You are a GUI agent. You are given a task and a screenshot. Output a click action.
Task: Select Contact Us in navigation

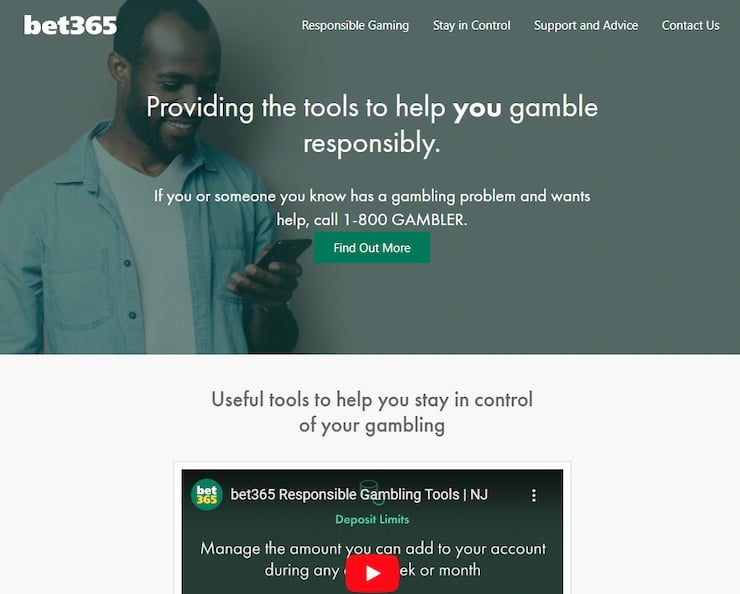(x=690, y=25)
